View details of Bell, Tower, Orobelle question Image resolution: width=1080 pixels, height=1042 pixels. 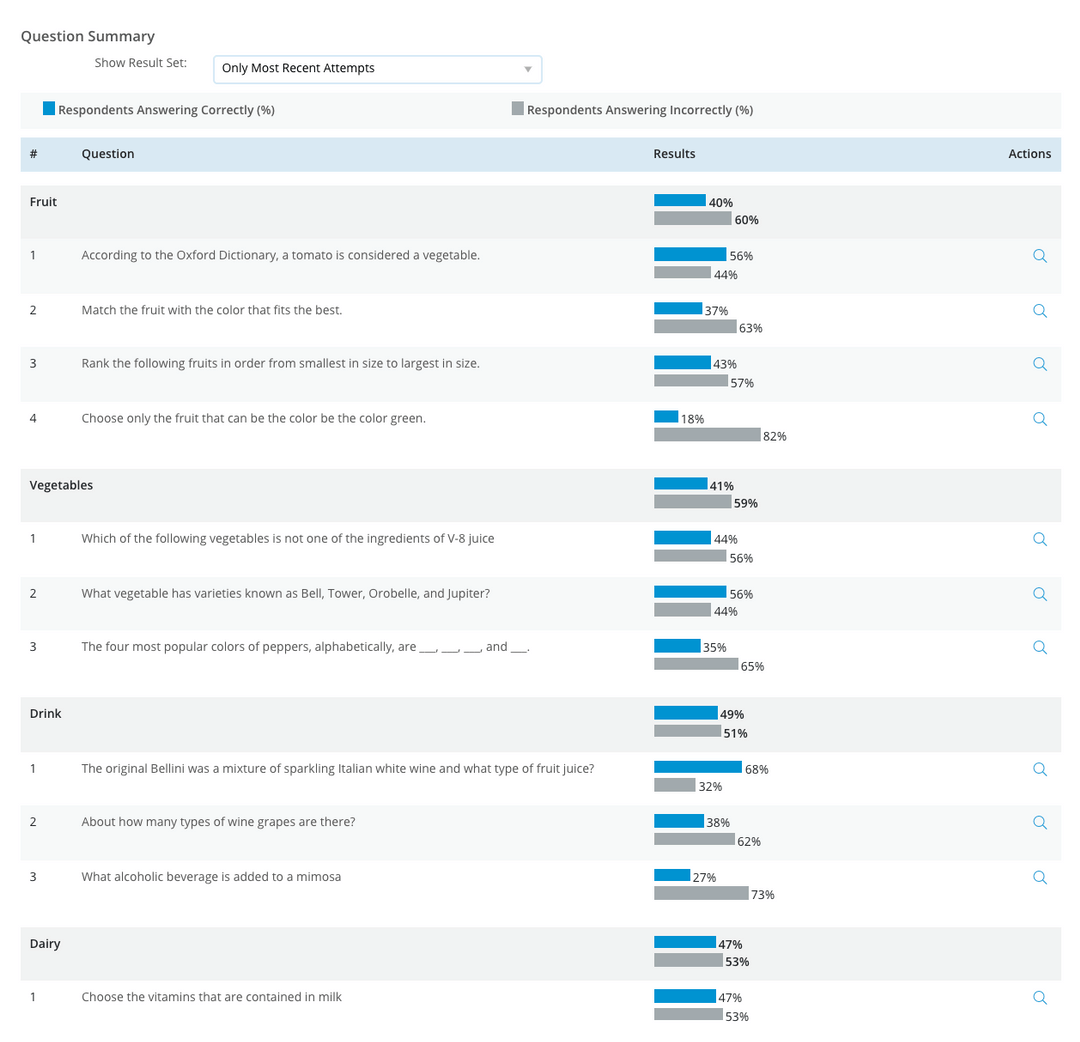pos(1040,594)
